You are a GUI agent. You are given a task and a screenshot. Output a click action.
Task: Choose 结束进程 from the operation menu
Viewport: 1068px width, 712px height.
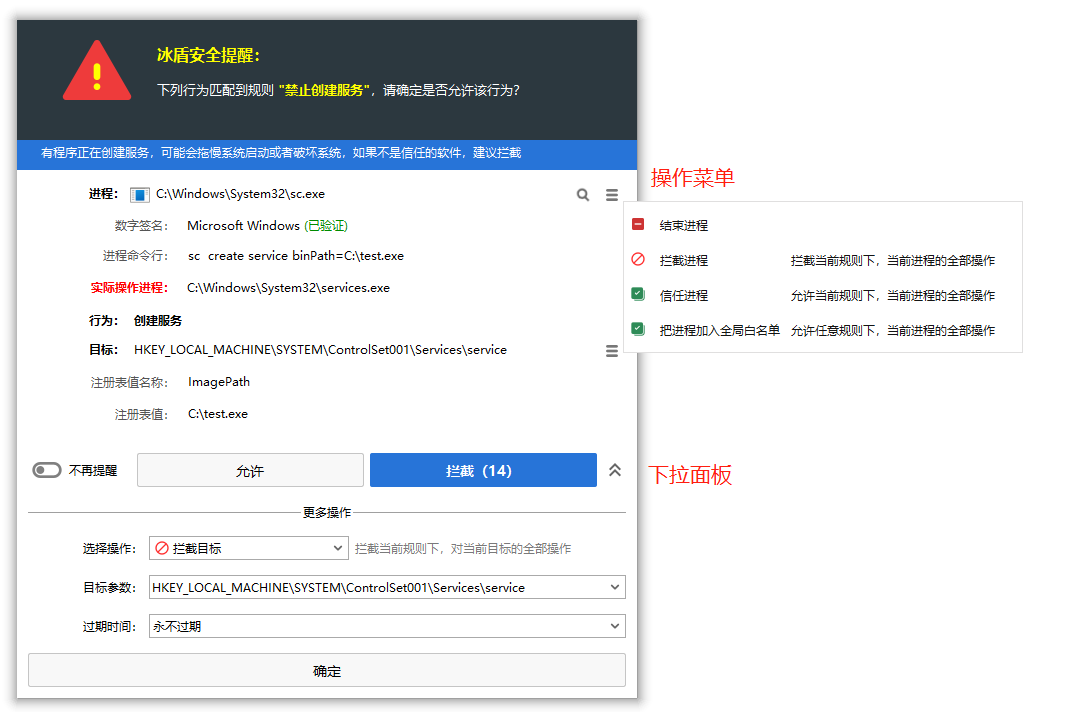click(x=684, y=226)
